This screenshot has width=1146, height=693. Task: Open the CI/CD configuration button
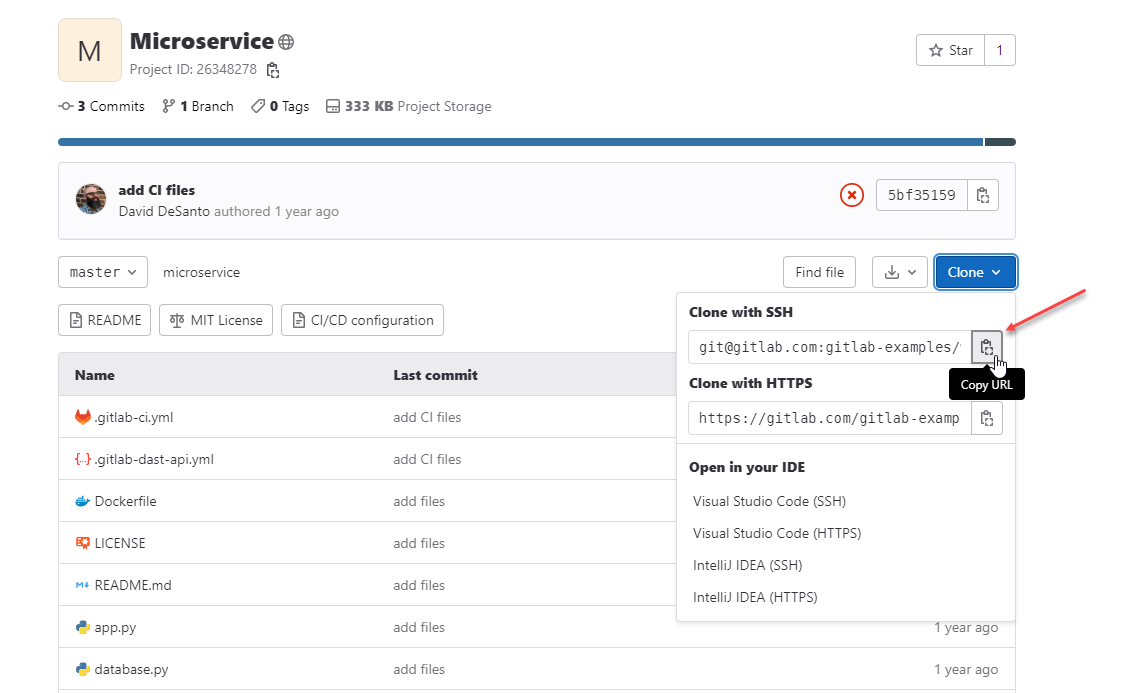coord(363,320)
